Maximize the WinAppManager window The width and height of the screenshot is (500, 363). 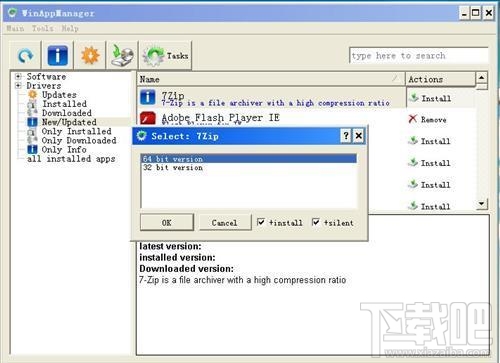tap(476, 13)
